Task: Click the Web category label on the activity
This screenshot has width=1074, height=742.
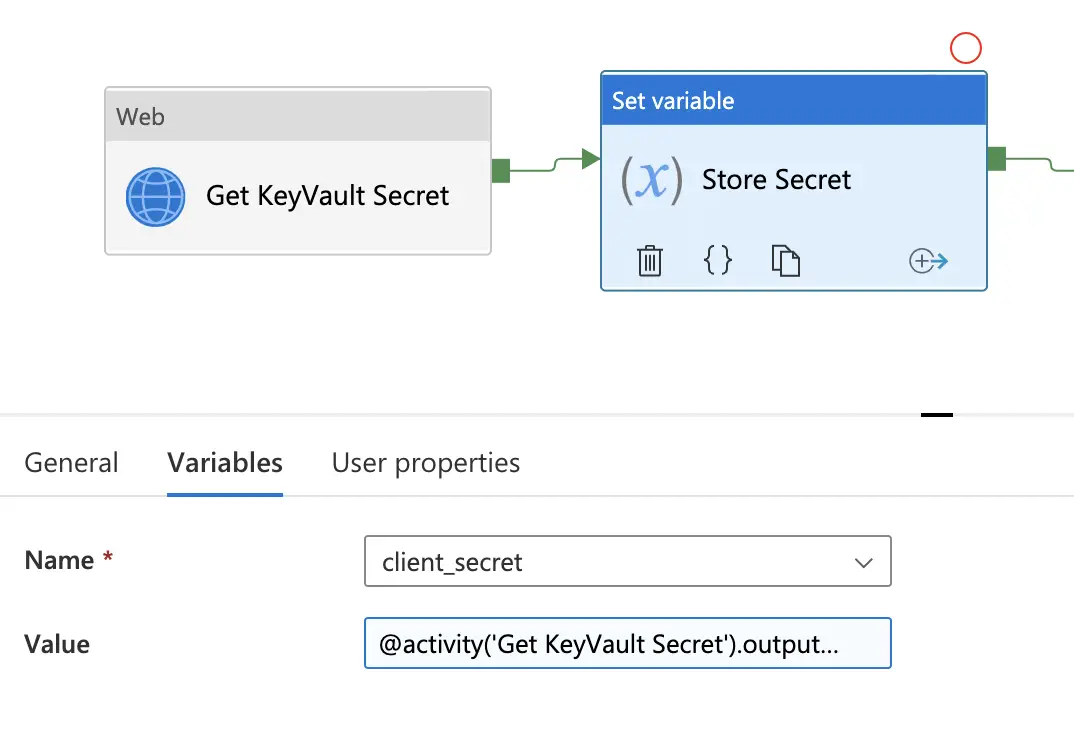Action: (140, 116)
